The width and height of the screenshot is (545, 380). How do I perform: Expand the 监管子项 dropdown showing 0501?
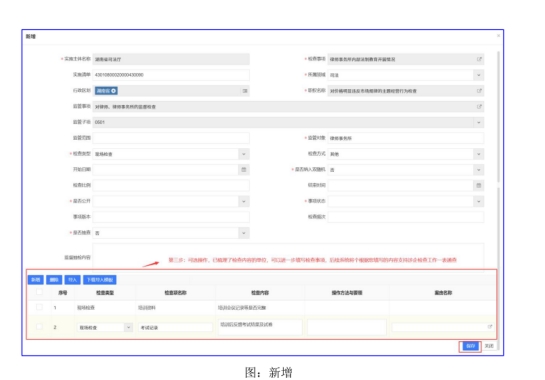(479, 122)
